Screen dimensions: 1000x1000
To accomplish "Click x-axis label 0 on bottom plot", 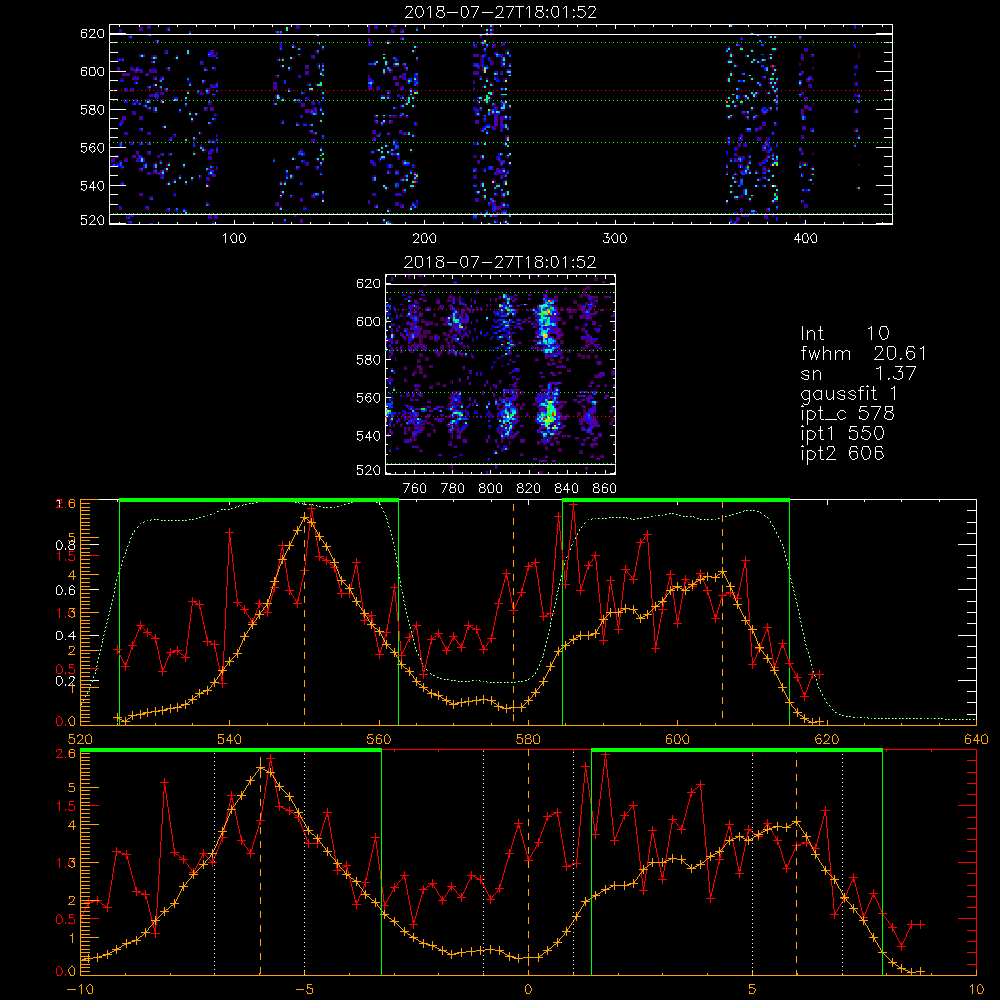I will pos(528,989).
